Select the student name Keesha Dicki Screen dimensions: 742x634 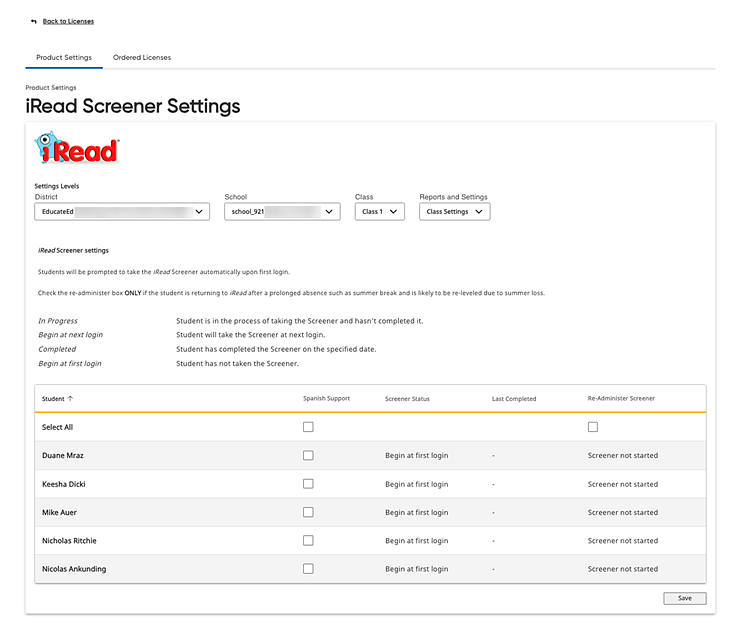(63, 484)
